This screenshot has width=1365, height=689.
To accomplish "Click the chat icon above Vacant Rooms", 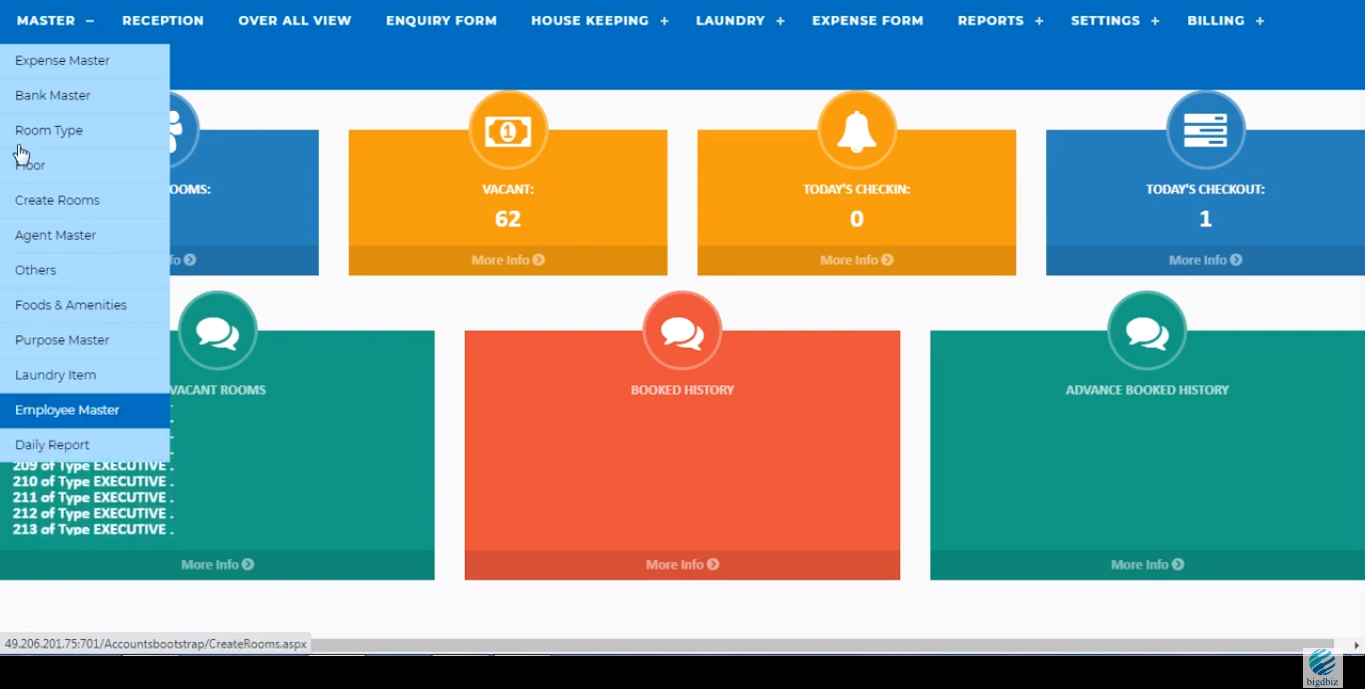I will [x=218, y=332].
